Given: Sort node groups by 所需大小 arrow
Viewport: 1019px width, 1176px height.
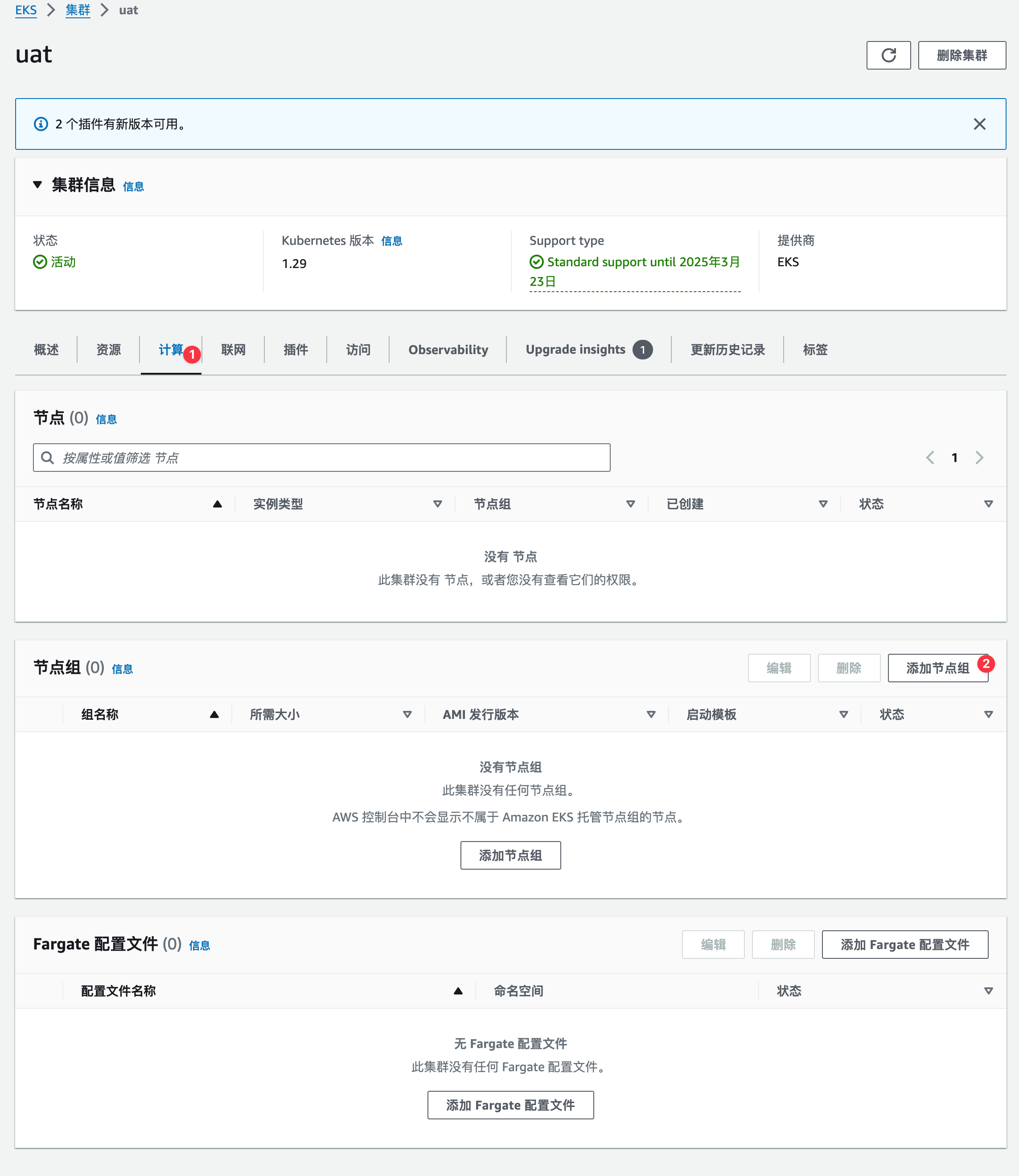Looking at the screenshot, I should coord(407,714).
